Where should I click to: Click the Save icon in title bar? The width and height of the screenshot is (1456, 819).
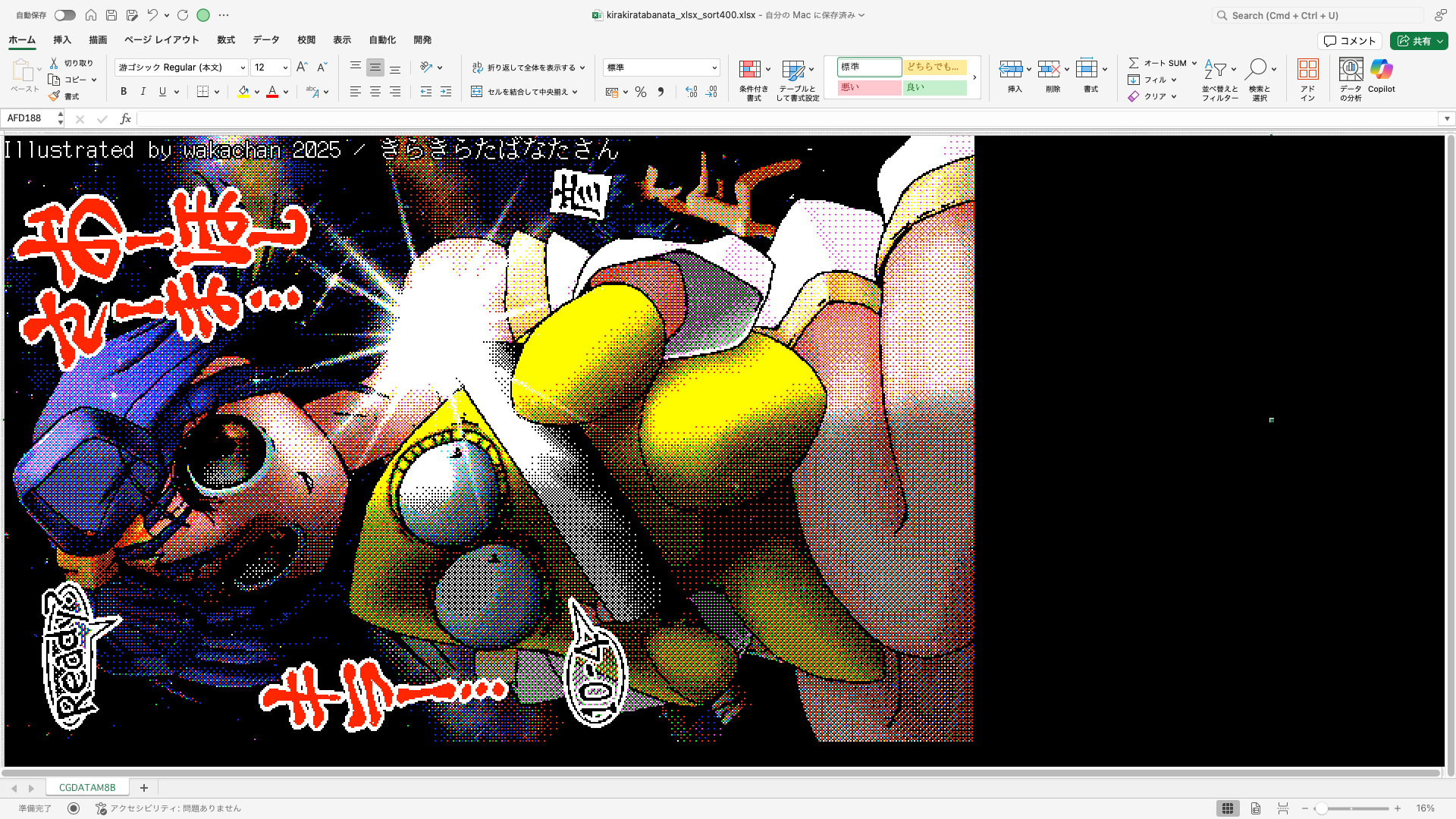(111, 15)
